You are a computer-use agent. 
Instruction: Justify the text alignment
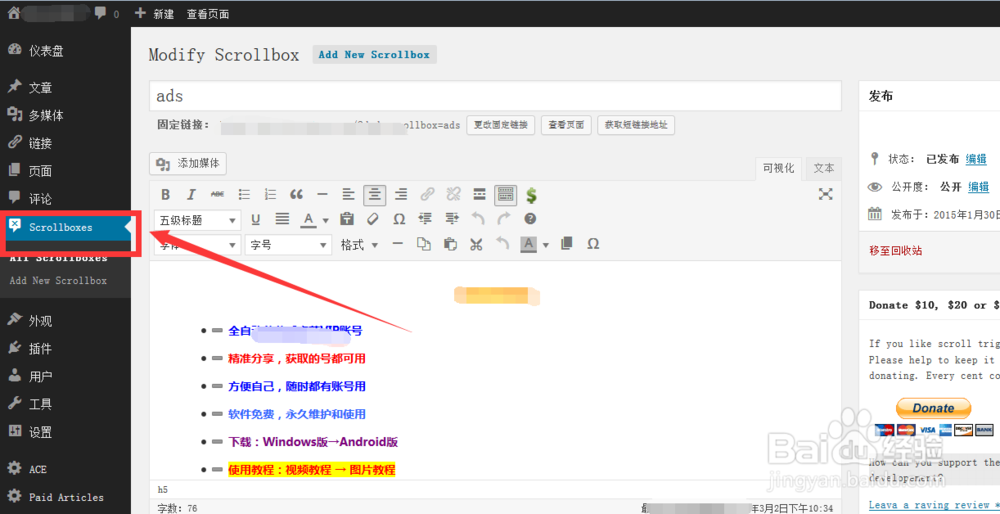[x=282, y=219]
